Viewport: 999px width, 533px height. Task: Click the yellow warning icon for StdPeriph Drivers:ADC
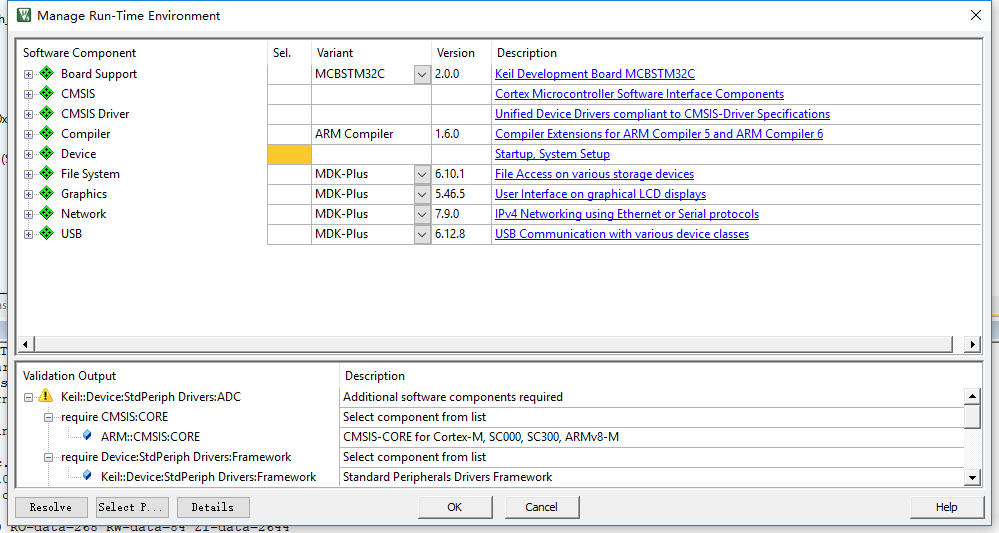pyautogui.click(x=45, y=396)
